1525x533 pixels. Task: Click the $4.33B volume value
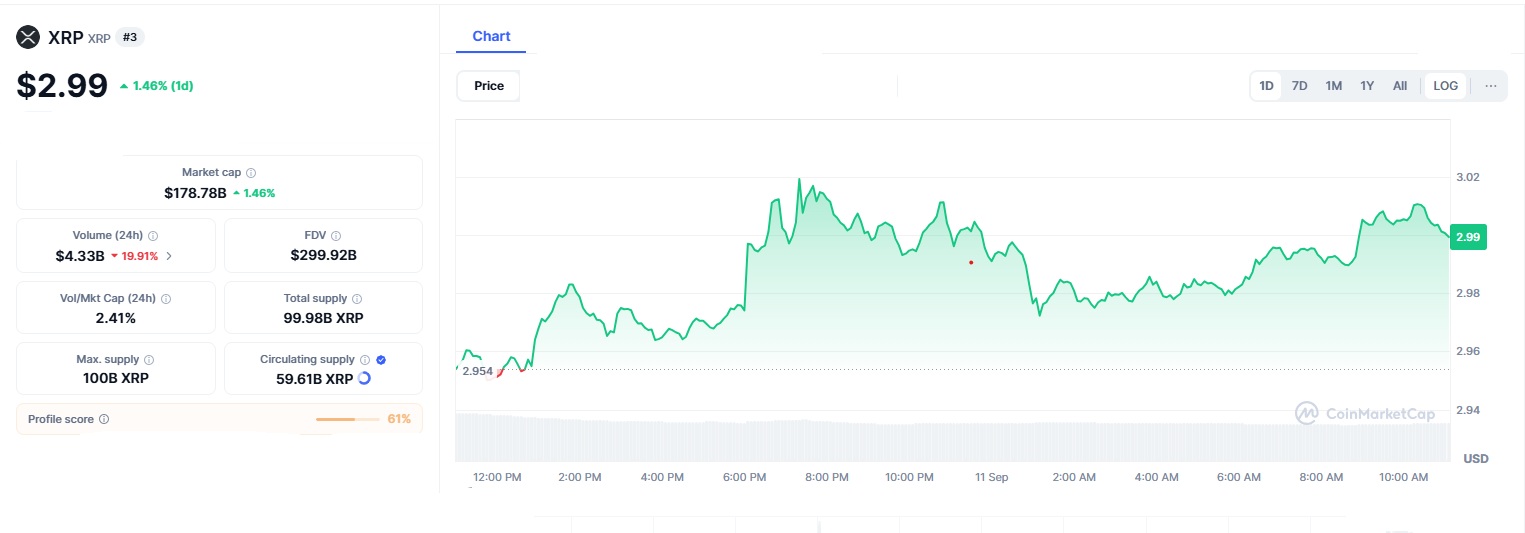80,256
